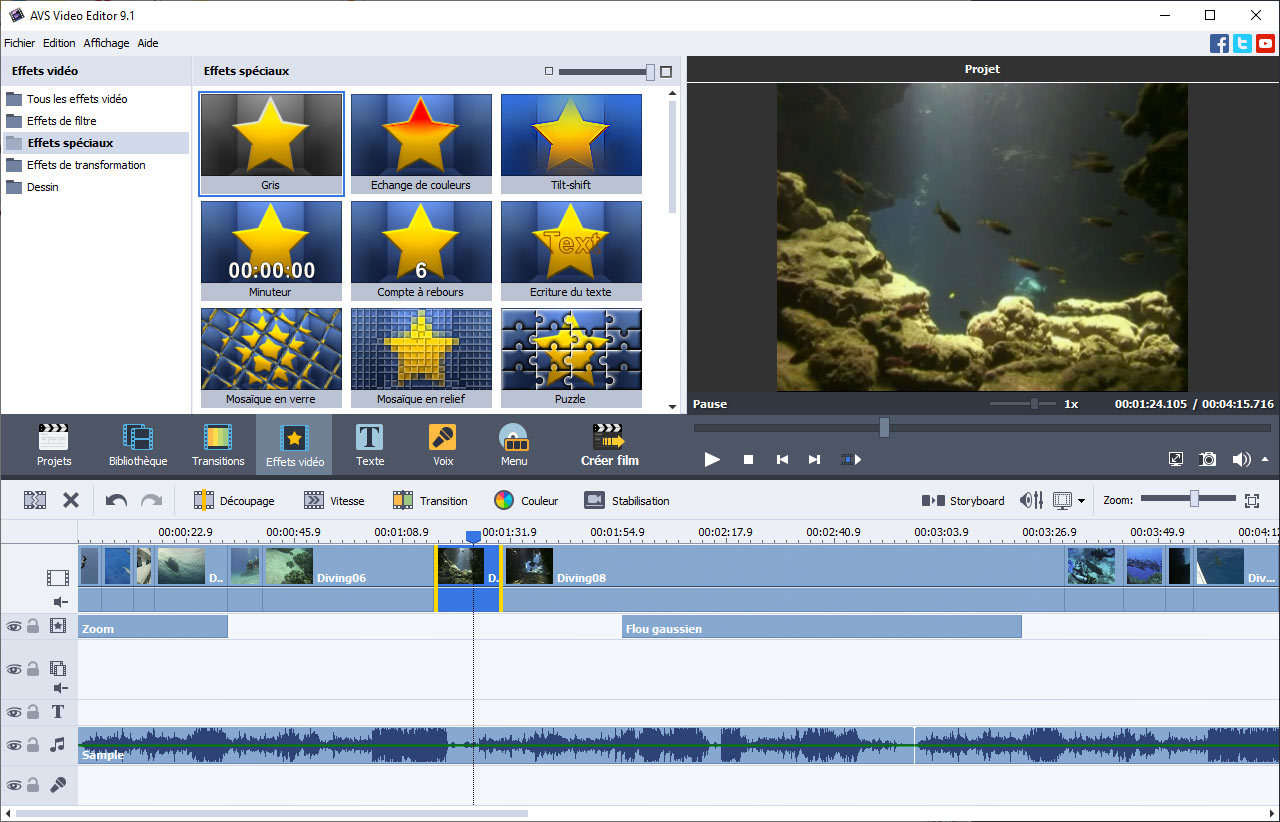Toggle visibility of the video effects track
The width and height of the screenshot is (1280, 822).
point(14,627)
